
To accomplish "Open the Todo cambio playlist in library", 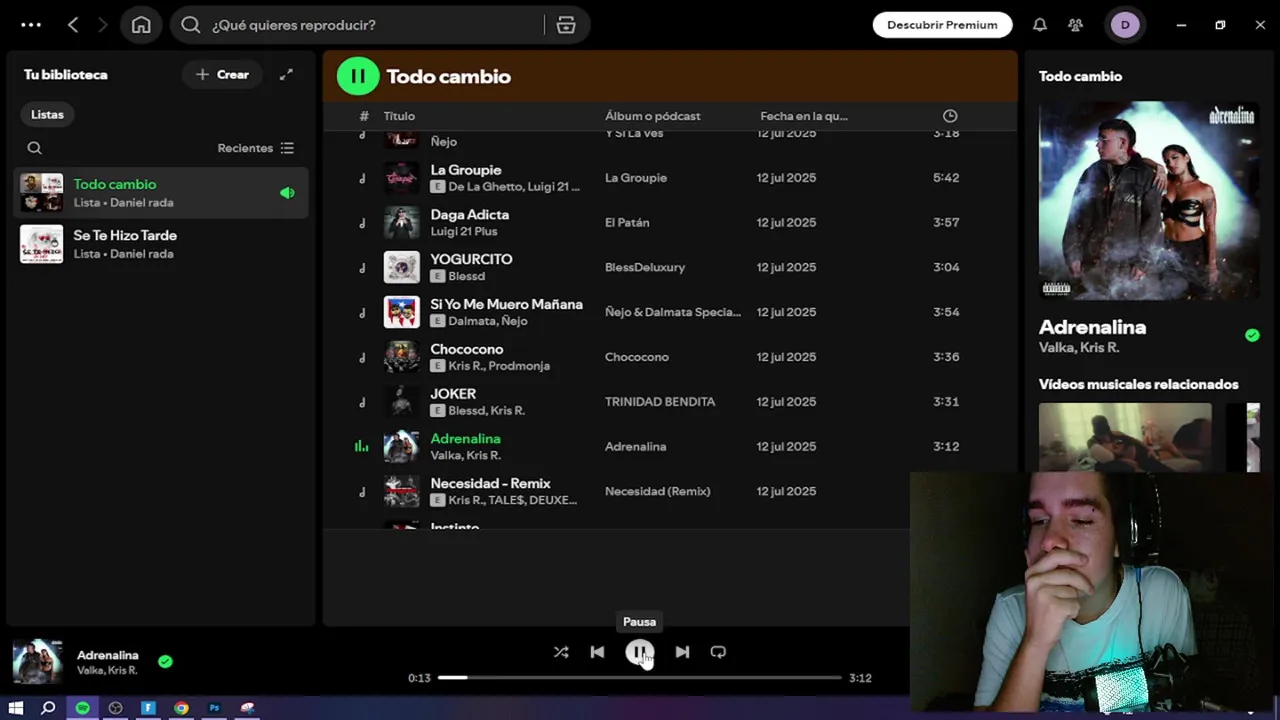I will coord(160,192).
